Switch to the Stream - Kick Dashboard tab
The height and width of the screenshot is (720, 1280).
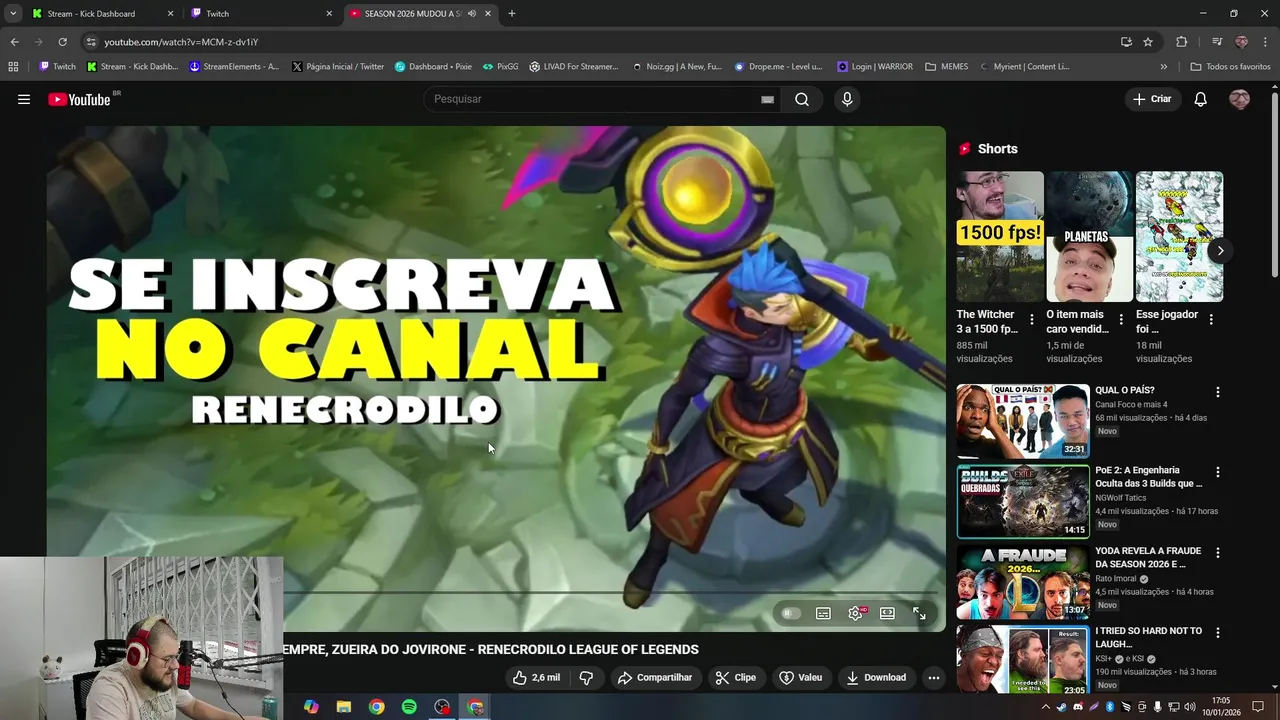(102, 14)
